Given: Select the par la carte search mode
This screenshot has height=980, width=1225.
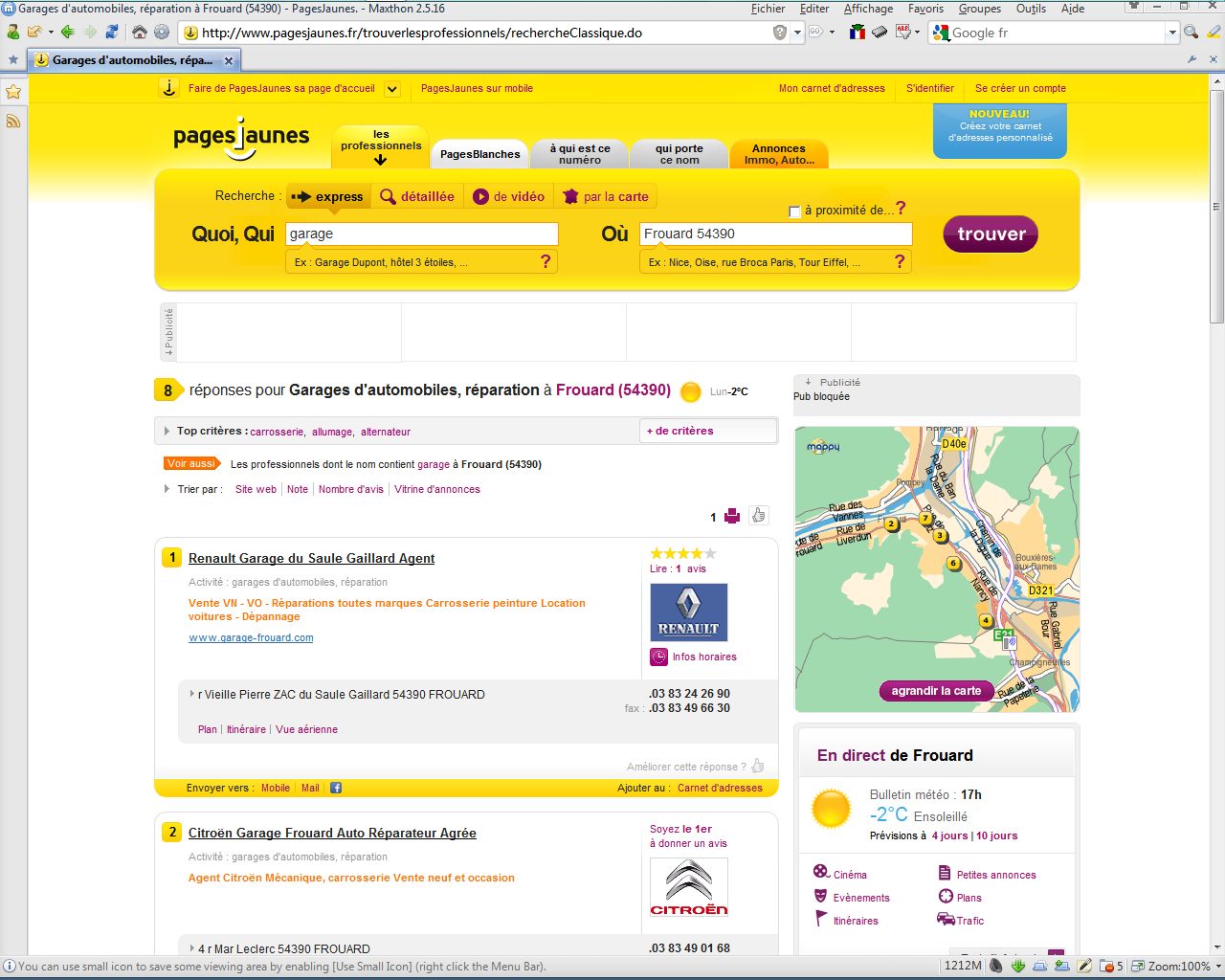Looking at the screenshot, I should point(606,196).
